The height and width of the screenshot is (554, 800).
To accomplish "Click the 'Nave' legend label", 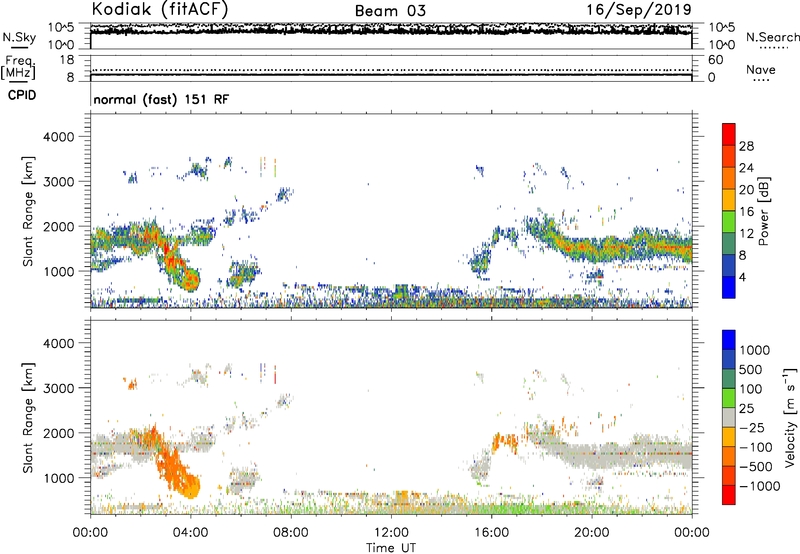I will [x=761, y=69].
